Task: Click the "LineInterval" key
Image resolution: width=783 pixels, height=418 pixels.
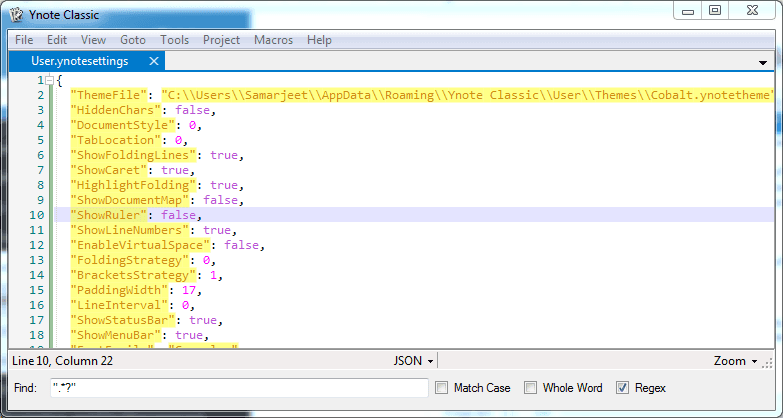Action: click(x=119, y=305)
